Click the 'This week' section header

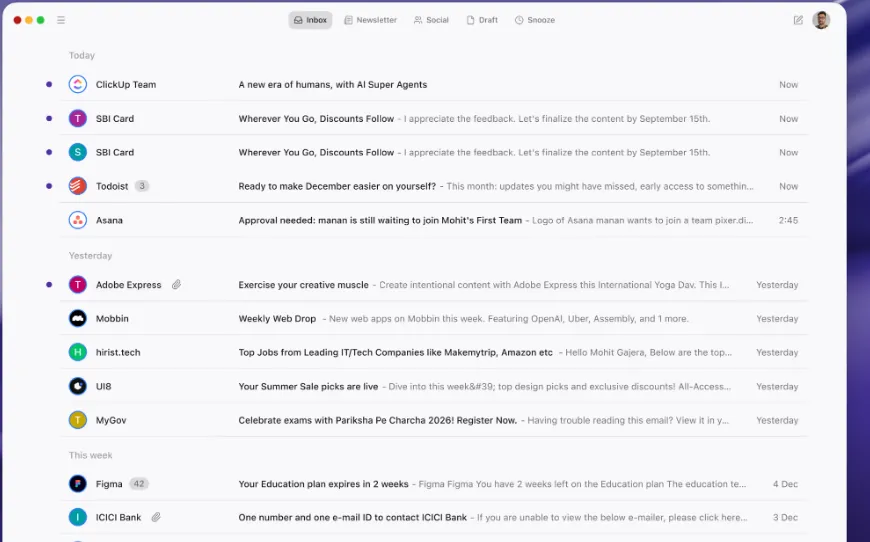pos(90,455)
